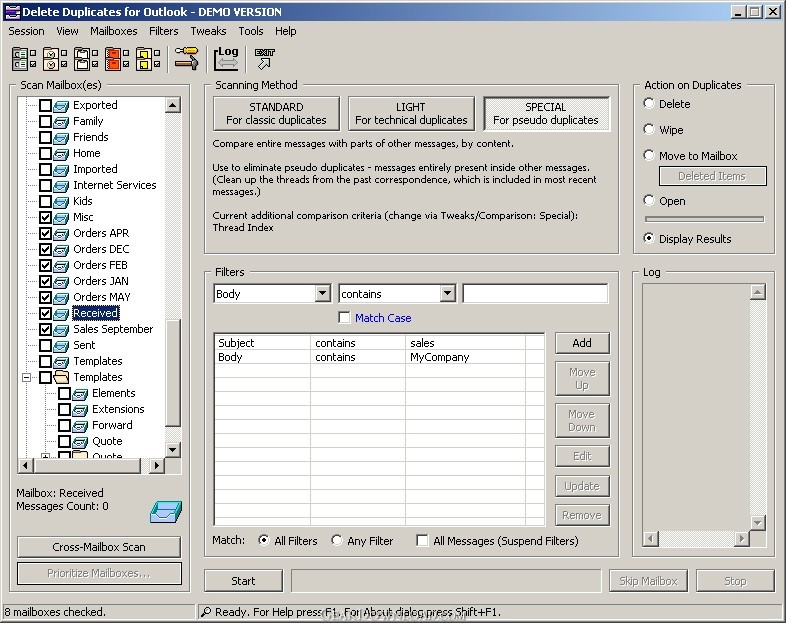
Task: Click the clock calendar toolbar icon
Action: pyautogui.click(x=55, y=59)
